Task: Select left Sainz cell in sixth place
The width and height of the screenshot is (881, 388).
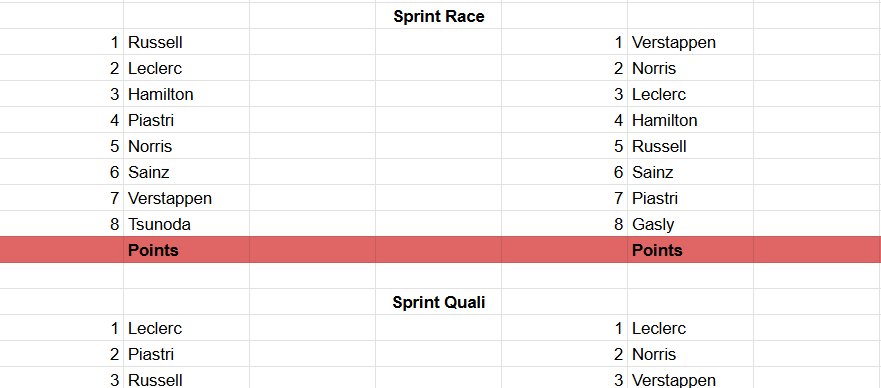Action: [x=187, y=172]
